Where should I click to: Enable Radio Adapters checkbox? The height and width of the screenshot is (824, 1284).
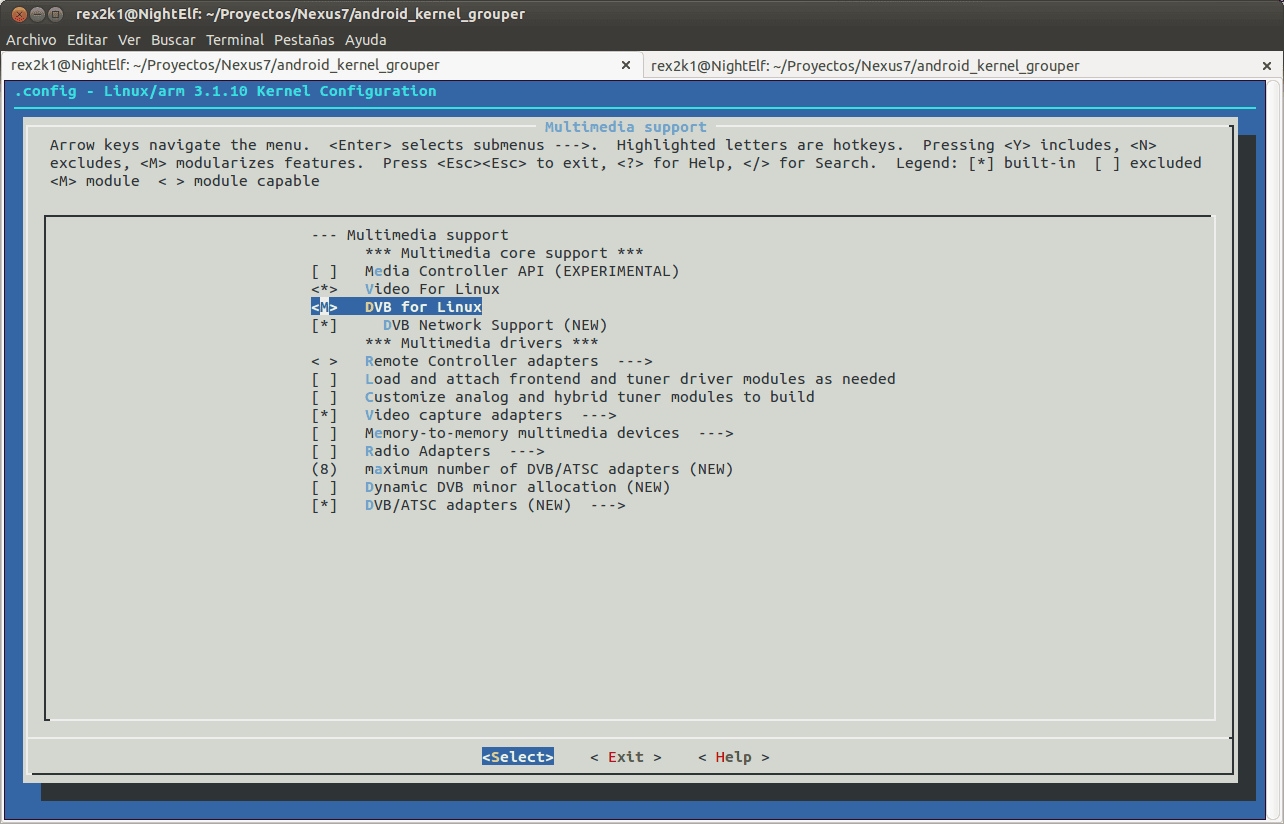pyautogui.click(x=324, y=451)
